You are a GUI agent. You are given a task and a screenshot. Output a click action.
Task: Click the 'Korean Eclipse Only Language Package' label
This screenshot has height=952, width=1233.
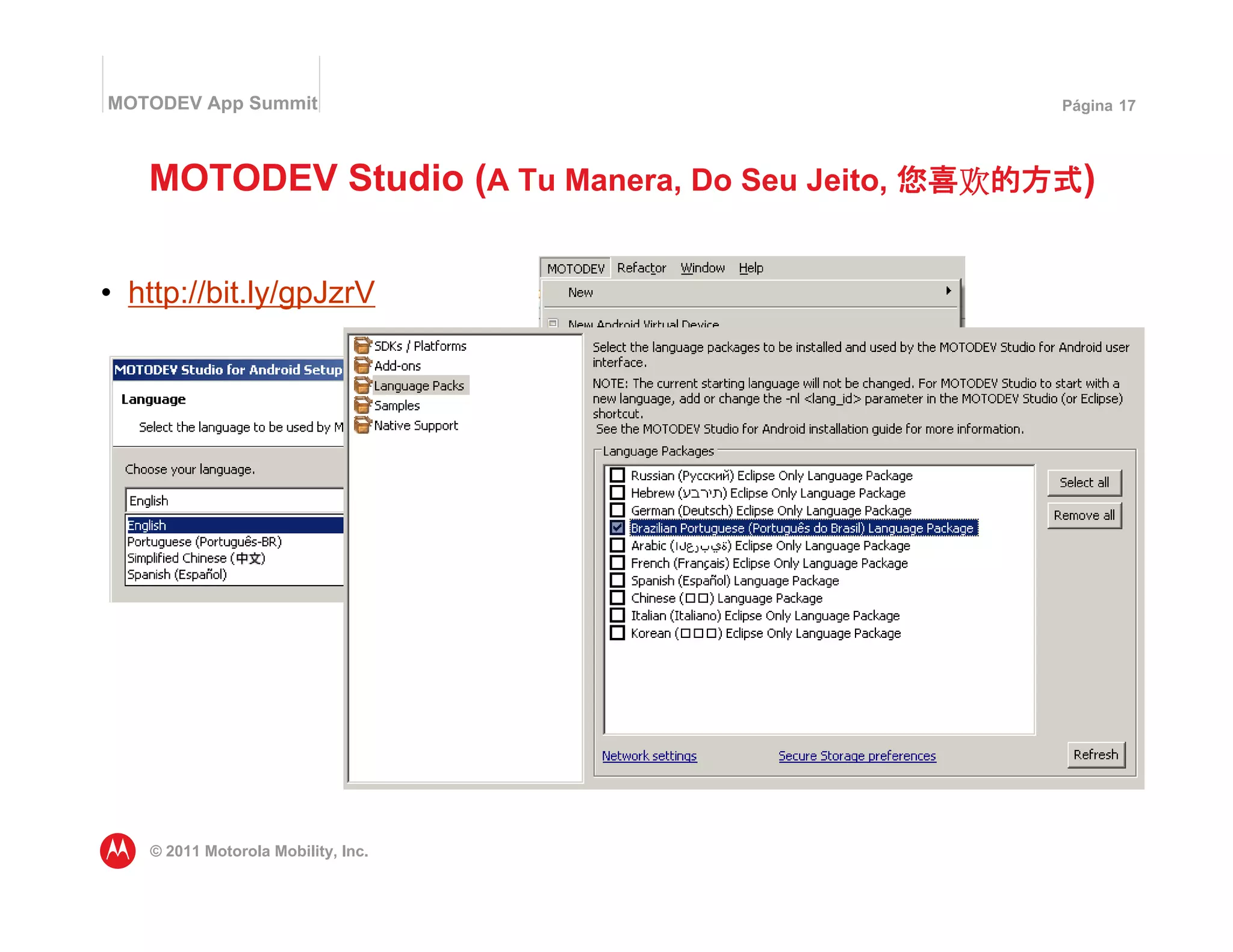coord(766,633)
